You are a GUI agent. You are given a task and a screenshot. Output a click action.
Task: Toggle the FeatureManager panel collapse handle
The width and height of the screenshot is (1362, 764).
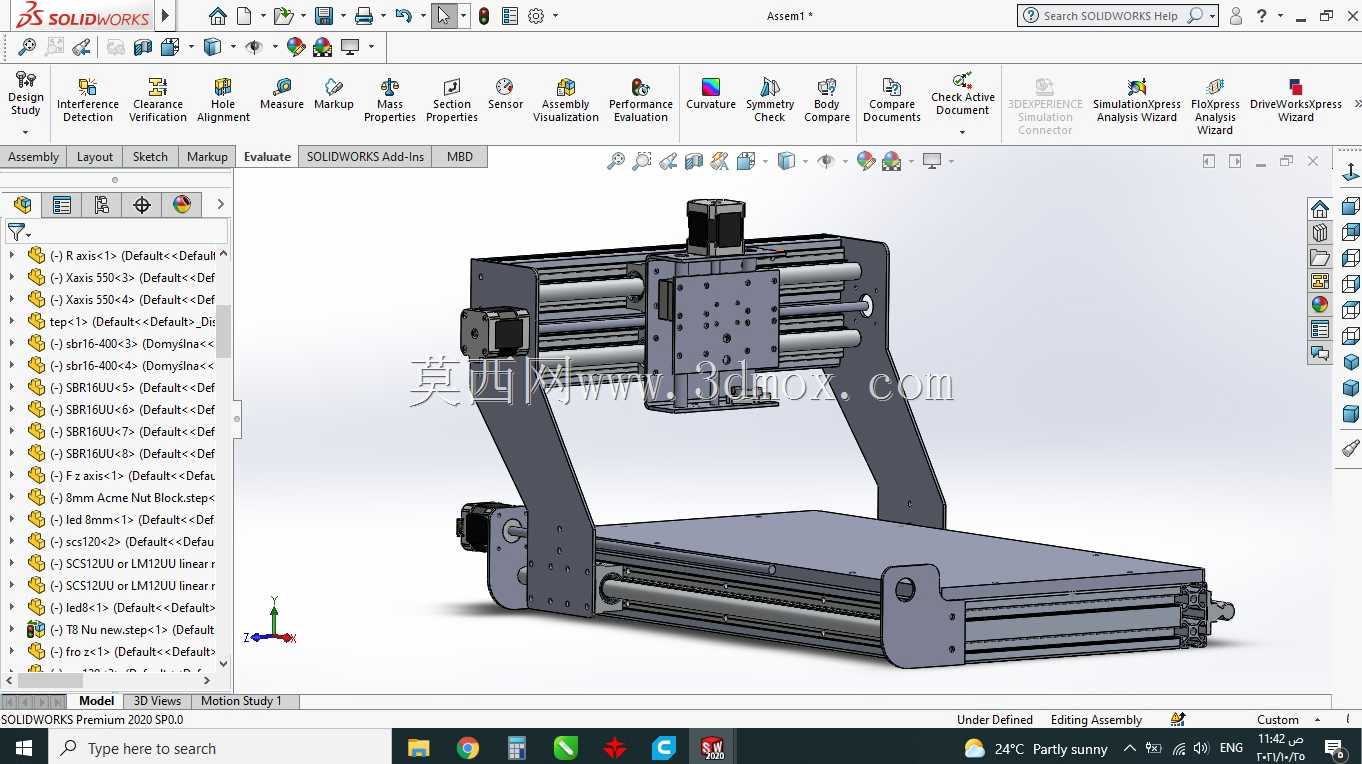pos(237,420)
